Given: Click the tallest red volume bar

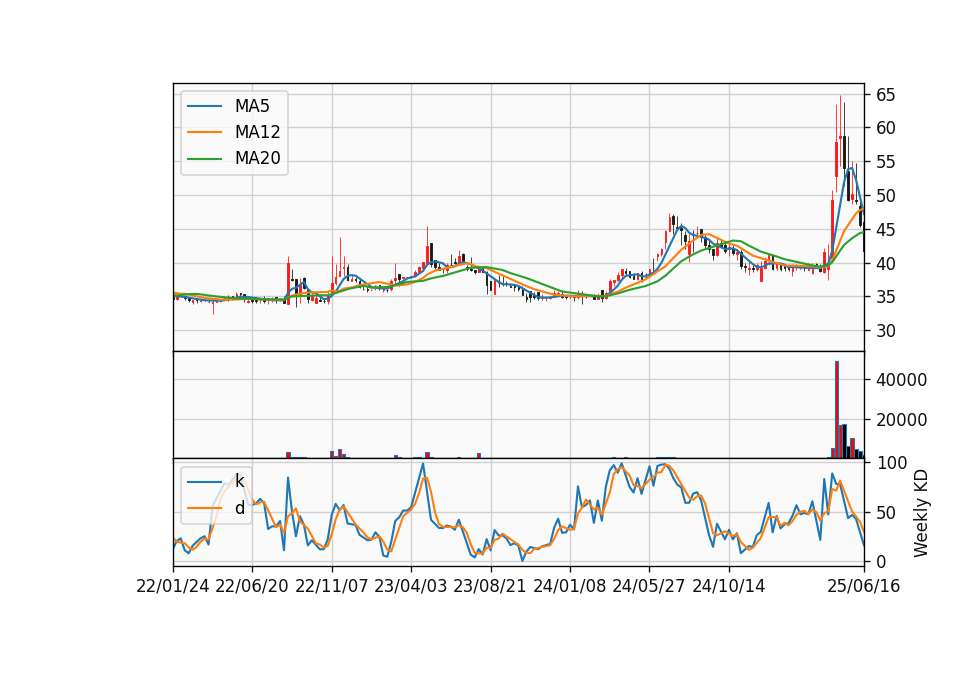Looking at the screenshot, I should point(837,410).
